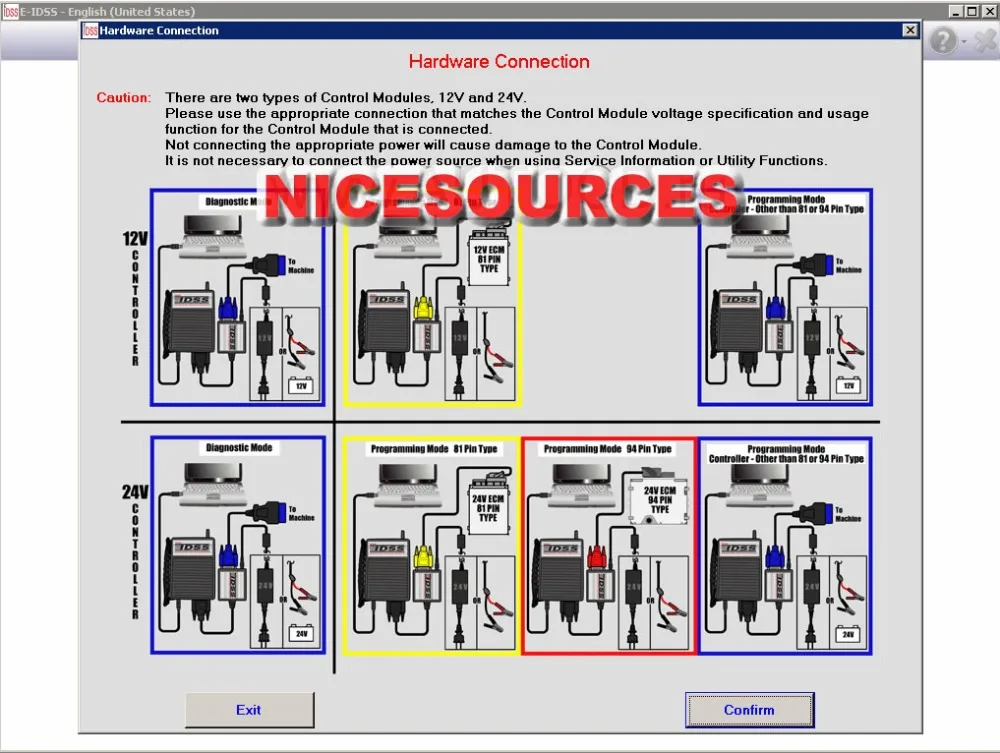Click the Hardware Connection dialog title icon

(x=91, y=30)
